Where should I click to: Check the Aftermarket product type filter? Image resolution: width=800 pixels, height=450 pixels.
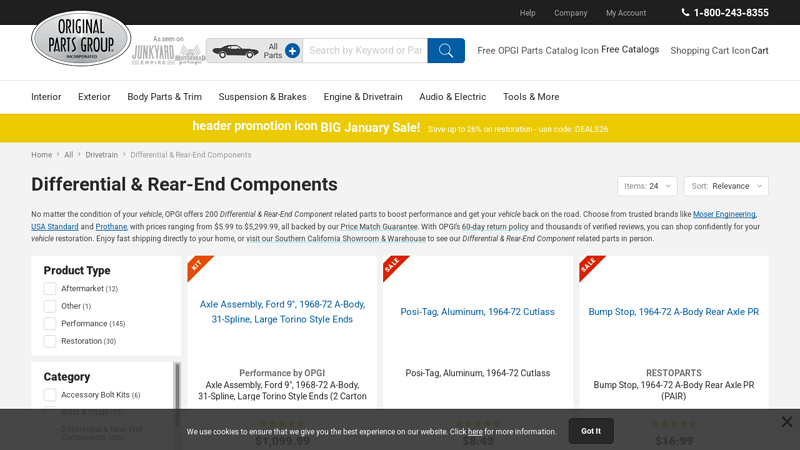pyautogui.click(x=50, y=288)
